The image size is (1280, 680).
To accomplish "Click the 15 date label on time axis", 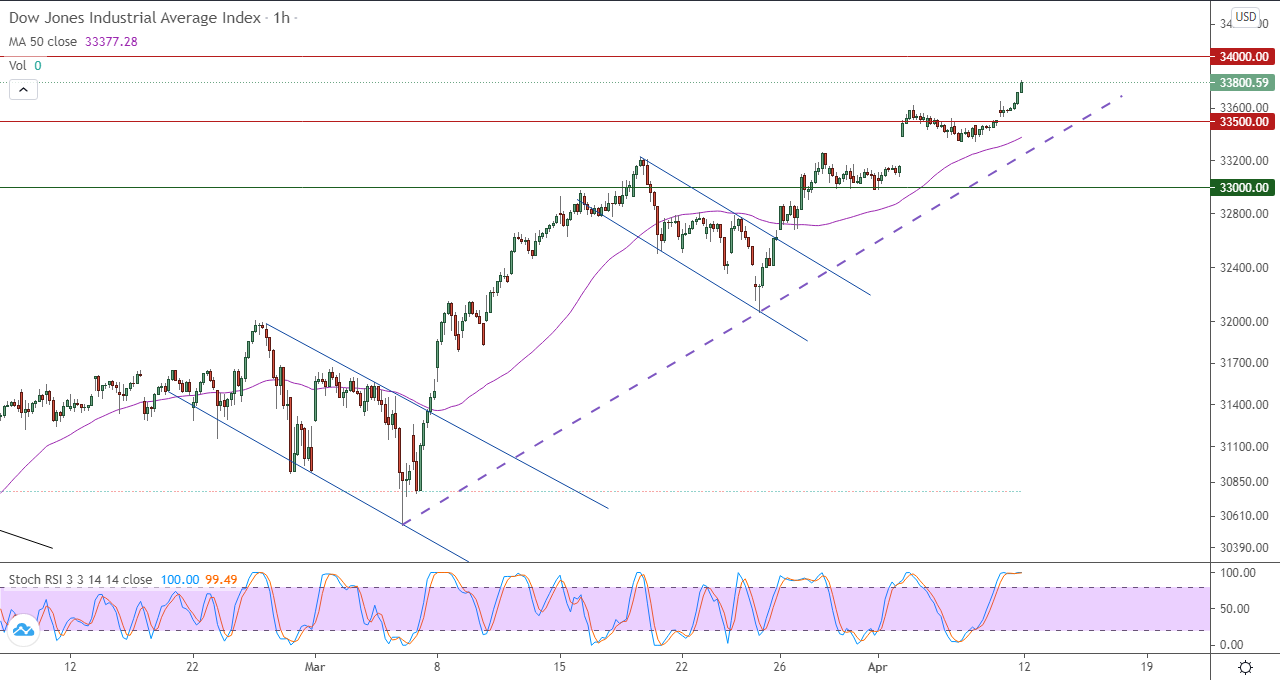I will [560, 665].
